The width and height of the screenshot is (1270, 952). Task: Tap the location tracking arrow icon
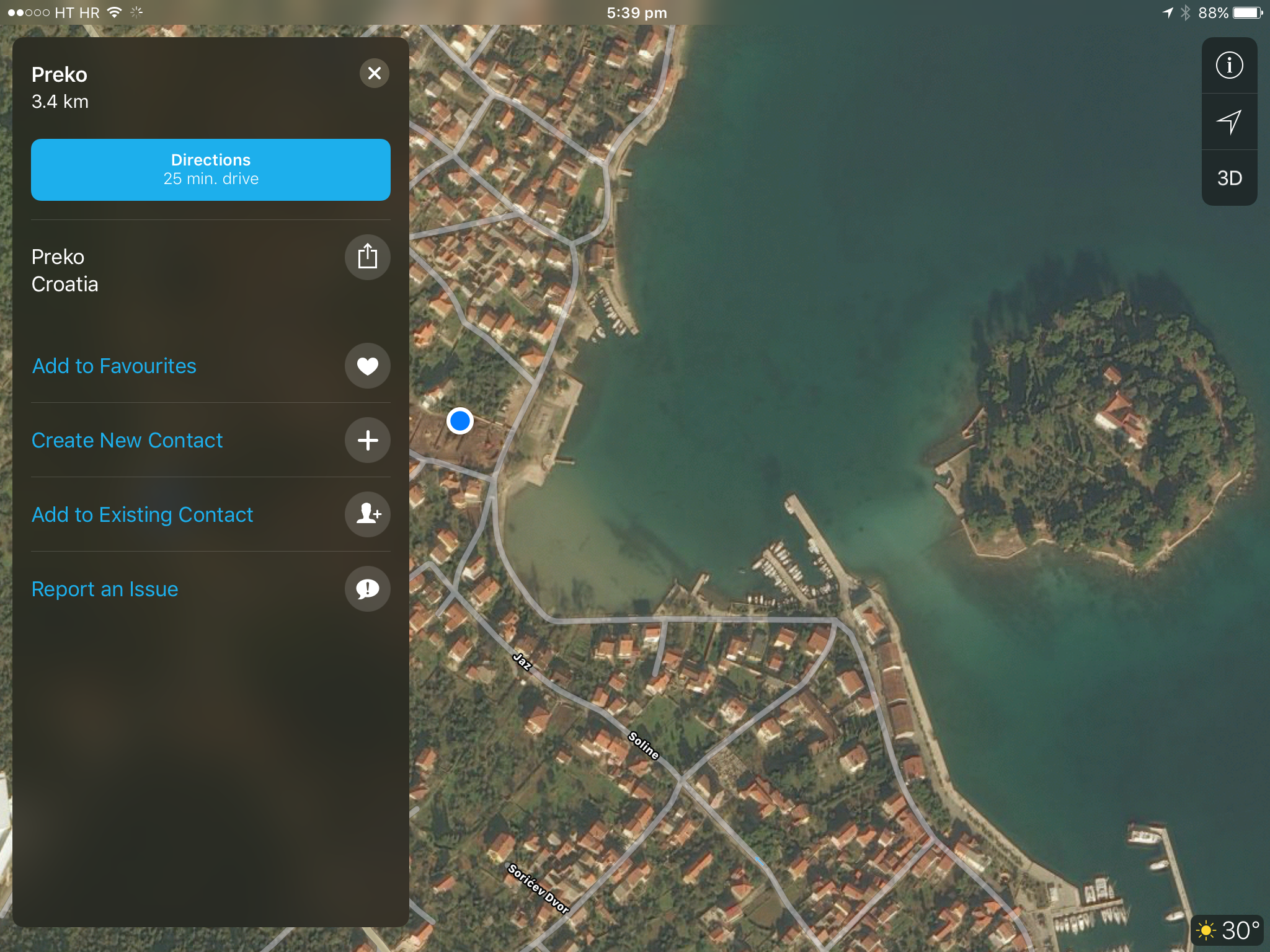[1229, 122]
